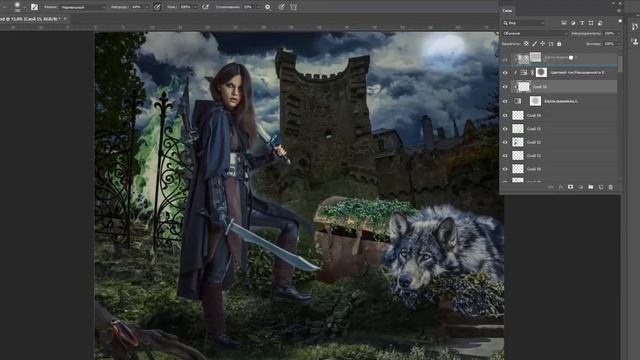
Task: Open the Smoothing slider arrow
Action: click(x=258, y=7)
